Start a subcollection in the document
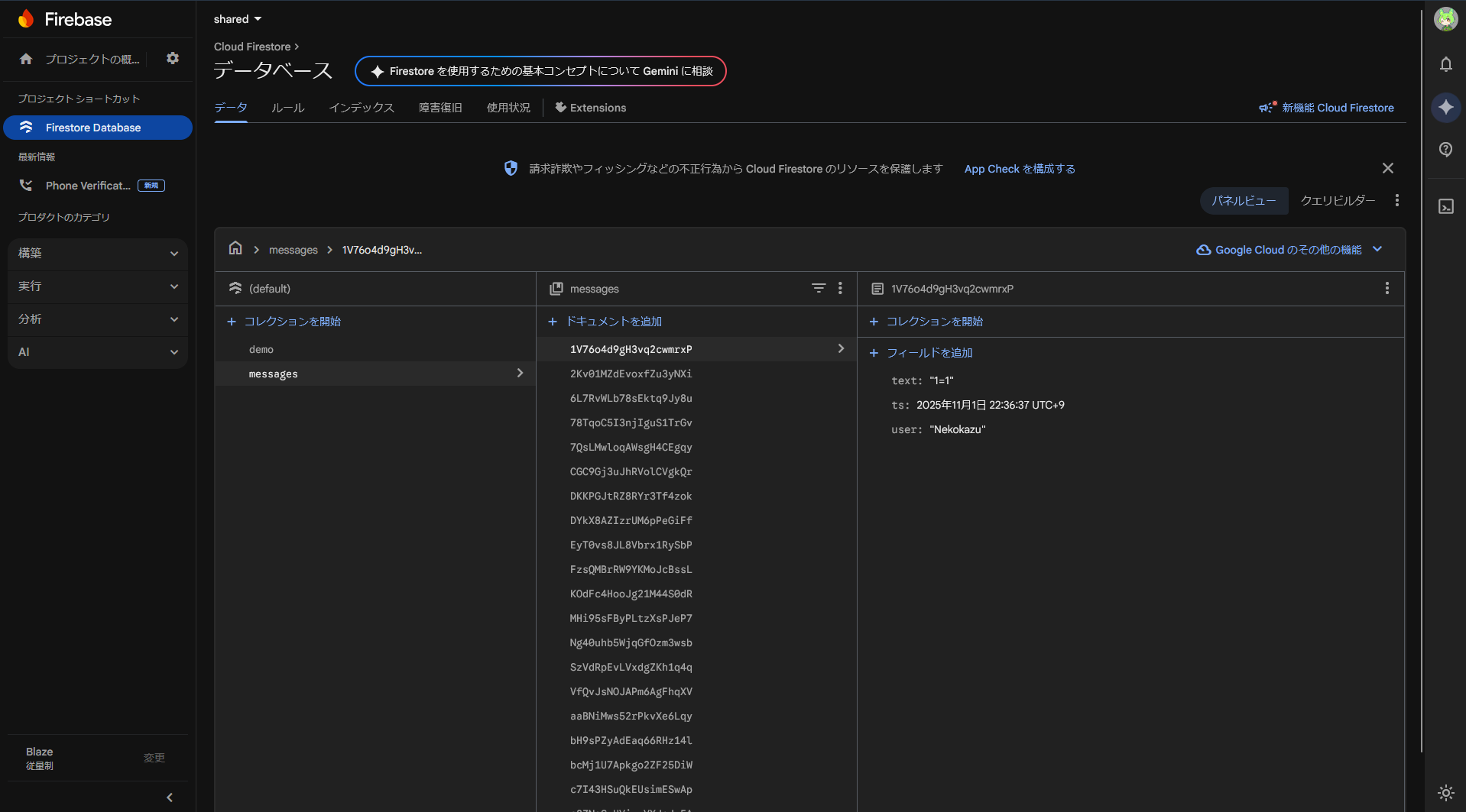1466x812 pixels. 926,322
